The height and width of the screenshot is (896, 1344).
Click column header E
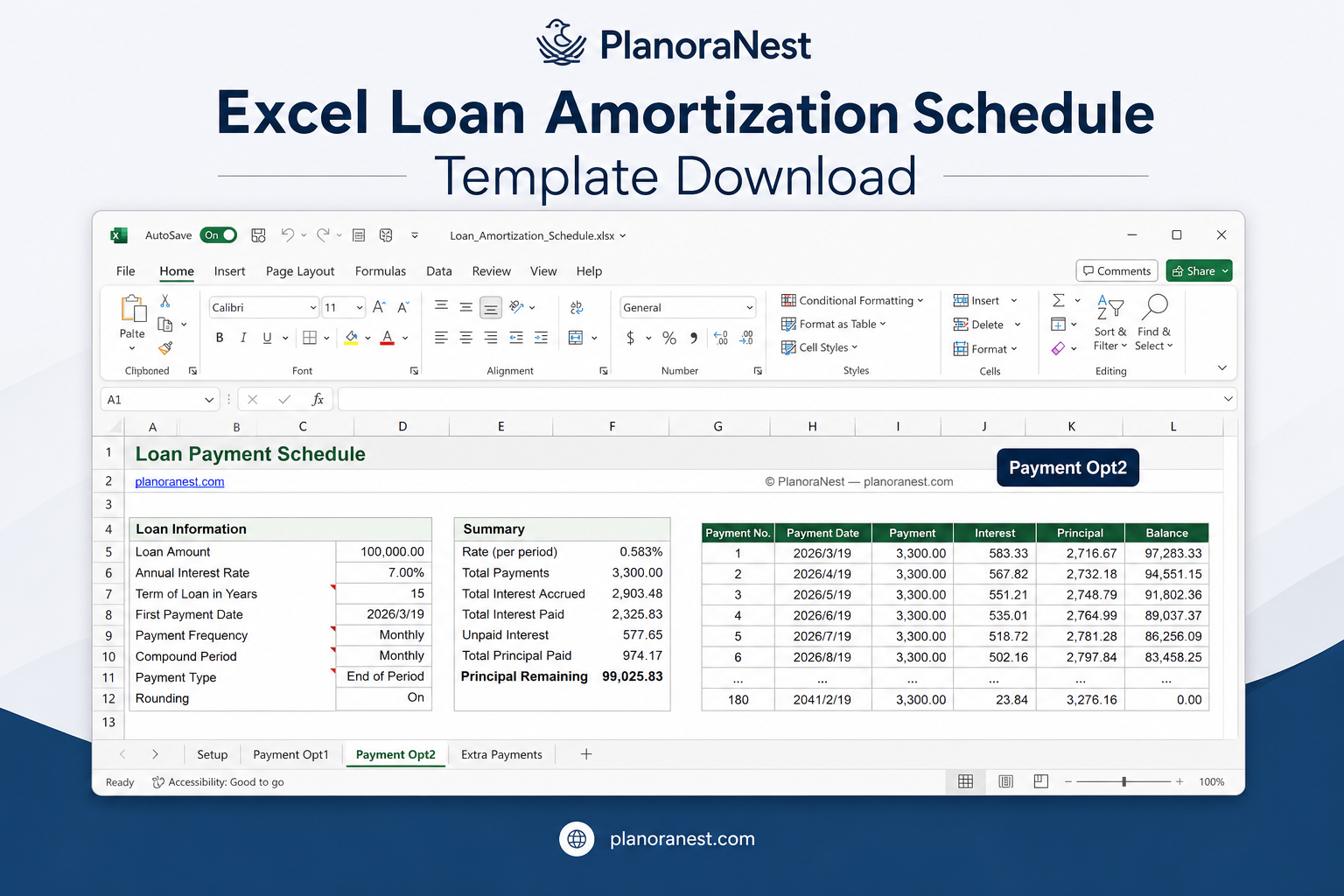[501, 427]
